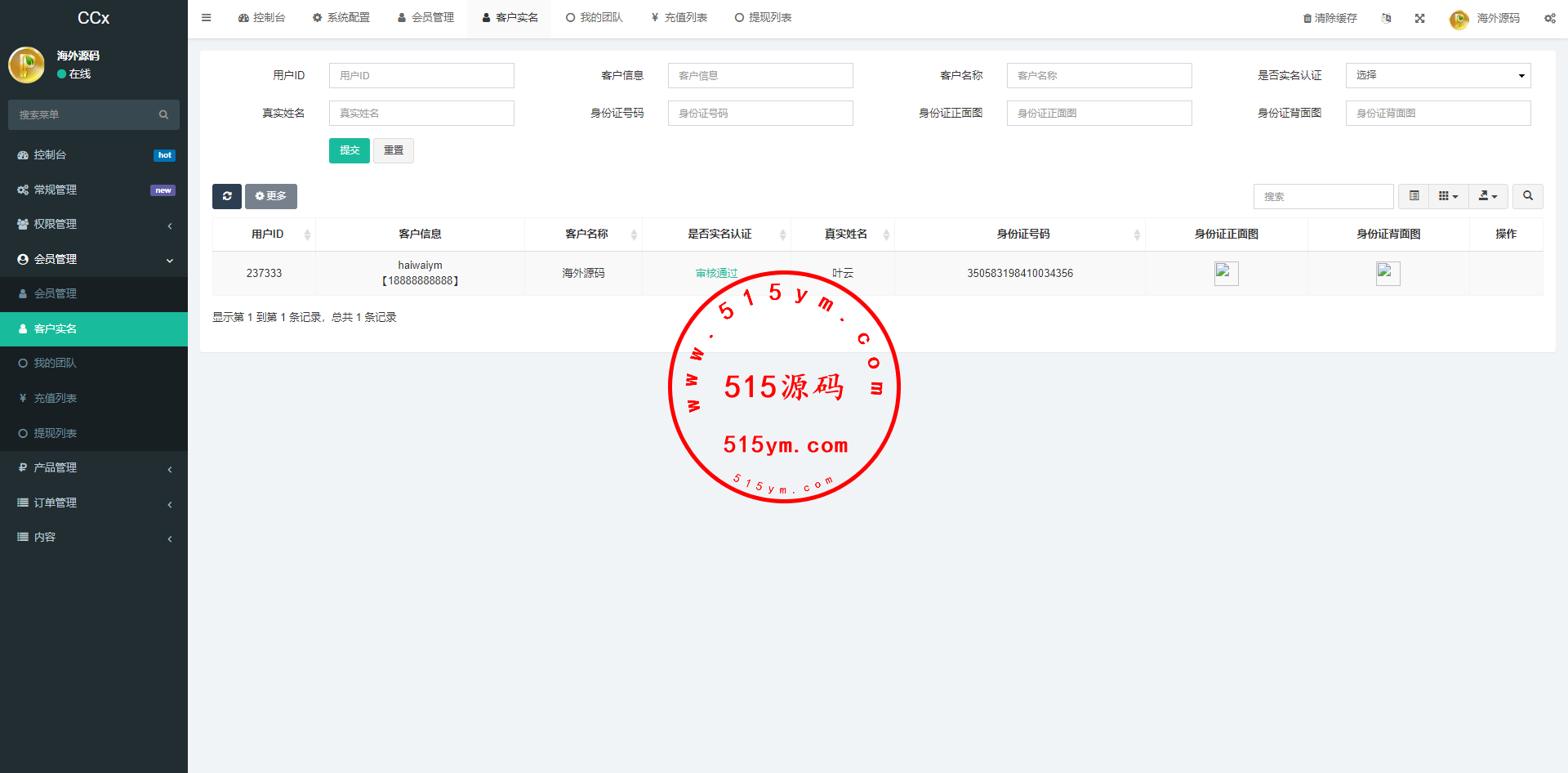Screen dimensions: 1568x773
Task: Click the search icon in sidebar menu search
Action: [x=163, y=115]
